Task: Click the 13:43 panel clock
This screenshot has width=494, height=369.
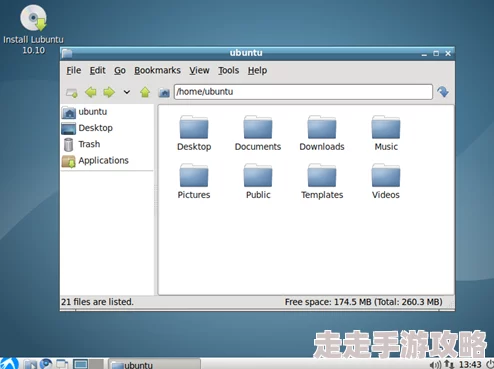Action: pyautogui.click(x=470, y=365)
